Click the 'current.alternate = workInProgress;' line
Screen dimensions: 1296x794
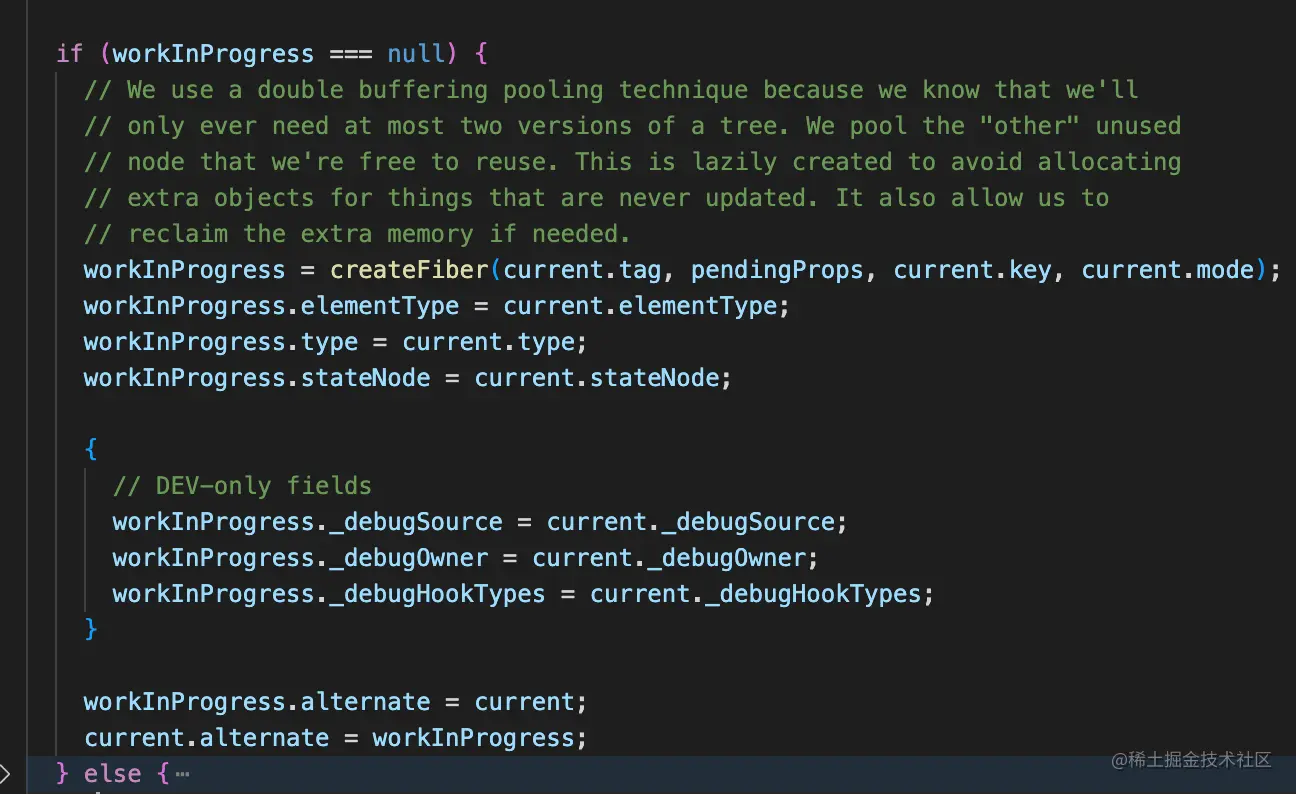336,738
